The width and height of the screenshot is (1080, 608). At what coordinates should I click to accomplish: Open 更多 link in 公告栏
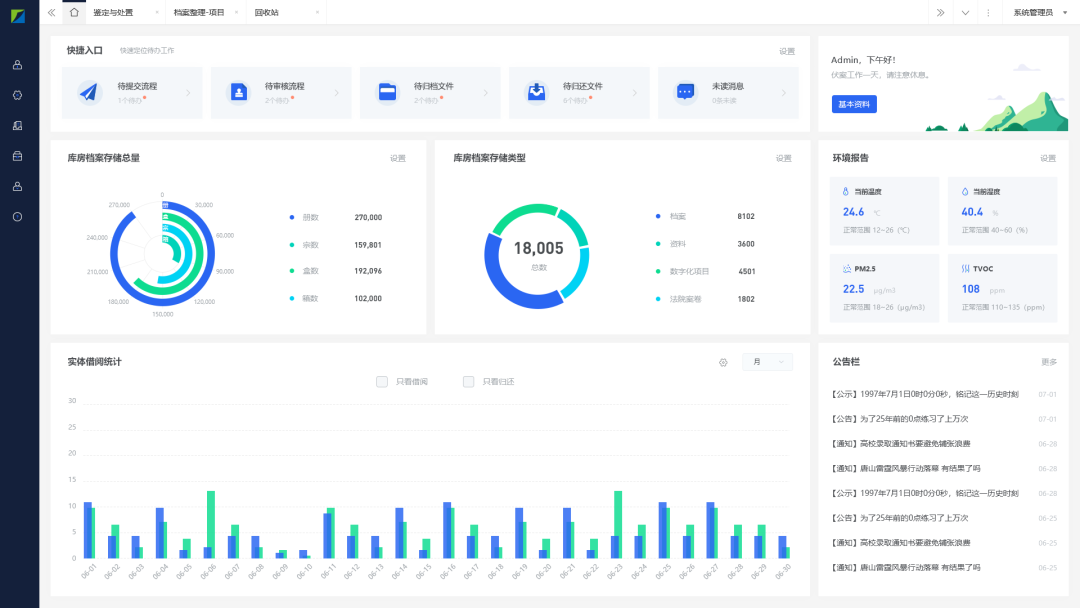[x=1048, y=362]
